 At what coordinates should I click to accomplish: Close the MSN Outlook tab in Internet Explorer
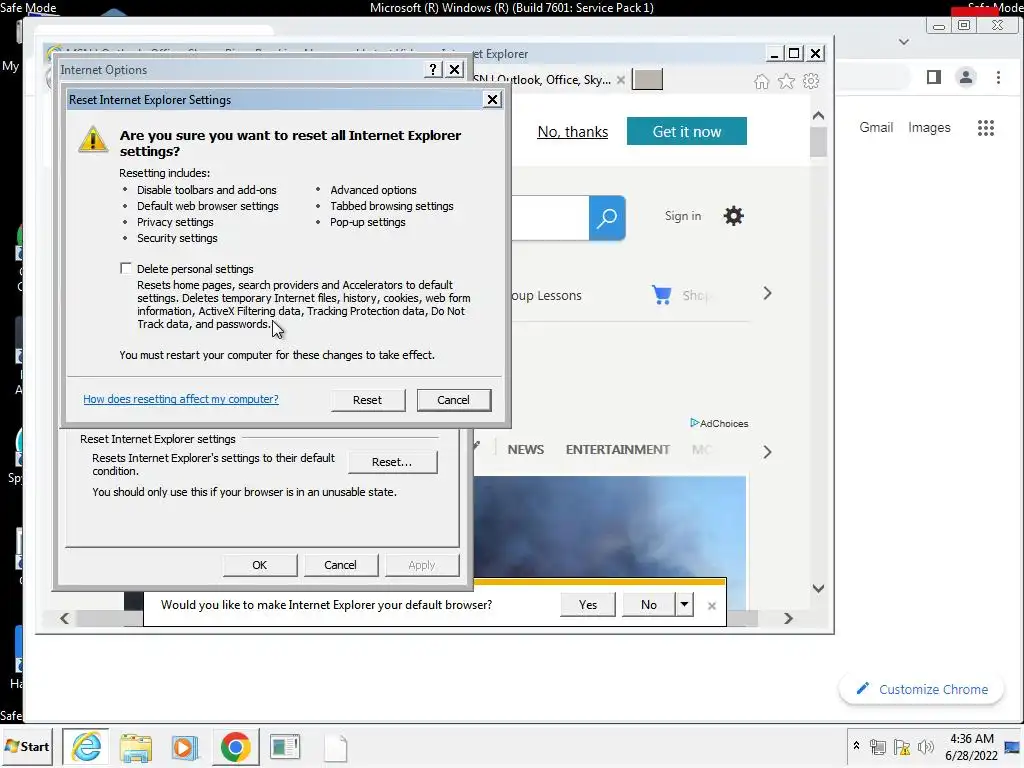[x=620, y=80]
